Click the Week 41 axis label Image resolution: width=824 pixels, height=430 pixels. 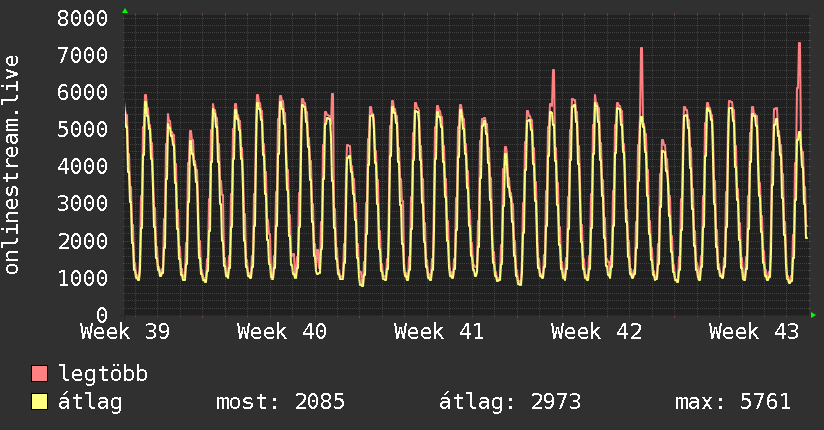(439, 332)
